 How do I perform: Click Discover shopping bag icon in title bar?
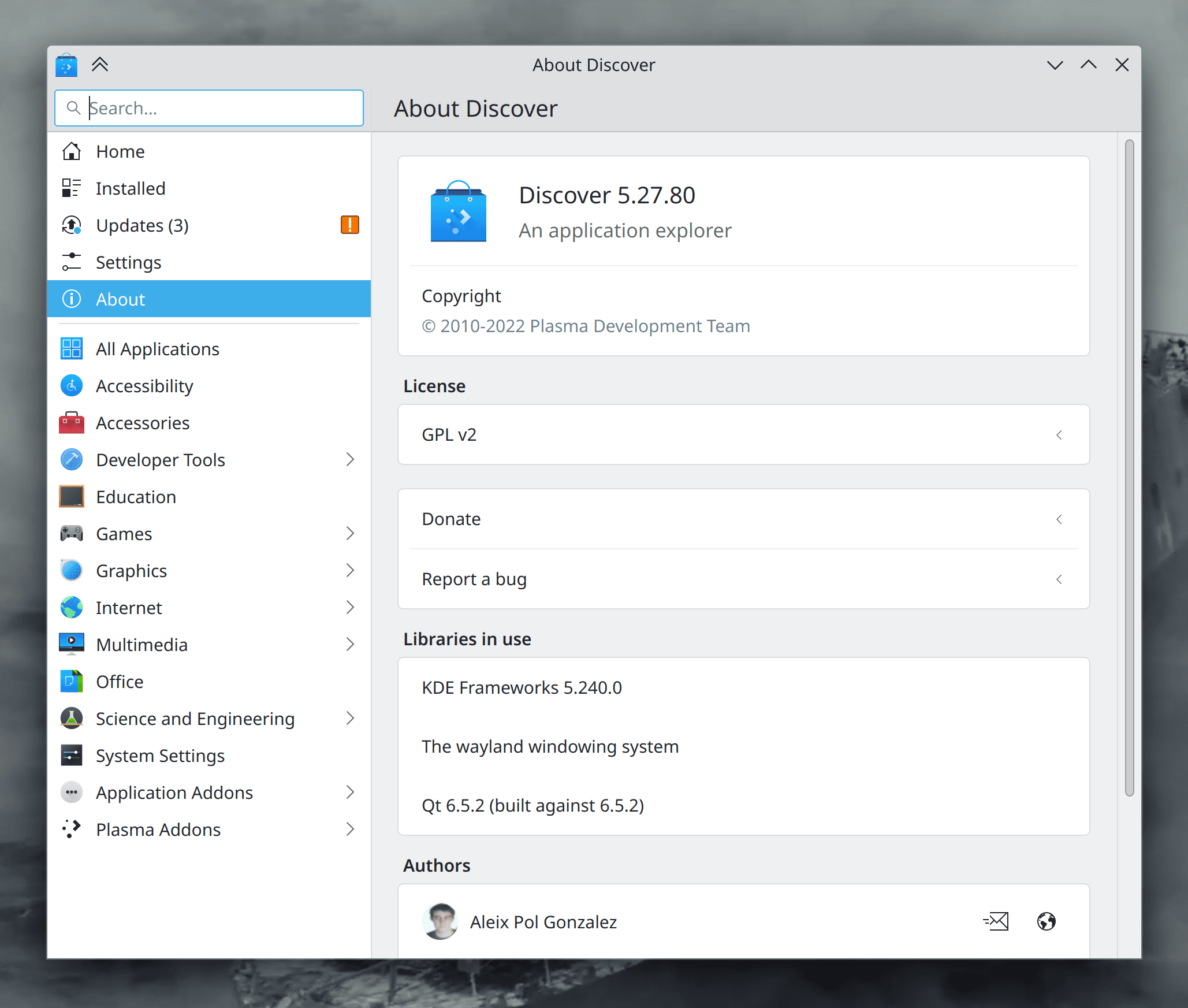[x=66, y=65]
